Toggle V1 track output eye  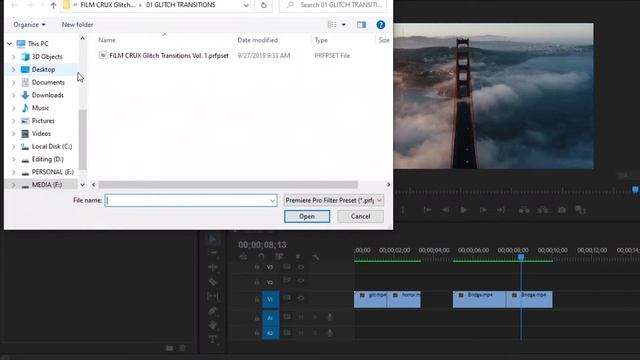click(x=301, y=298)
